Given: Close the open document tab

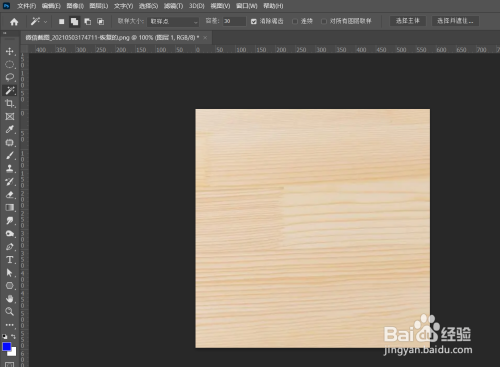Looking at the screenshot, I should (x=205, y=38).
